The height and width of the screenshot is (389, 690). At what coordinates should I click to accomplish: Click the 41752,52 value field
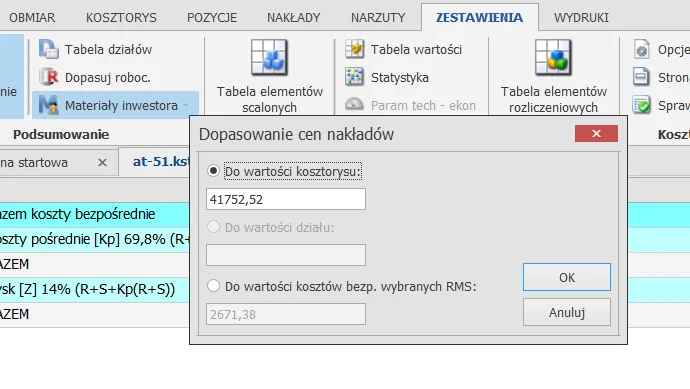286,199
